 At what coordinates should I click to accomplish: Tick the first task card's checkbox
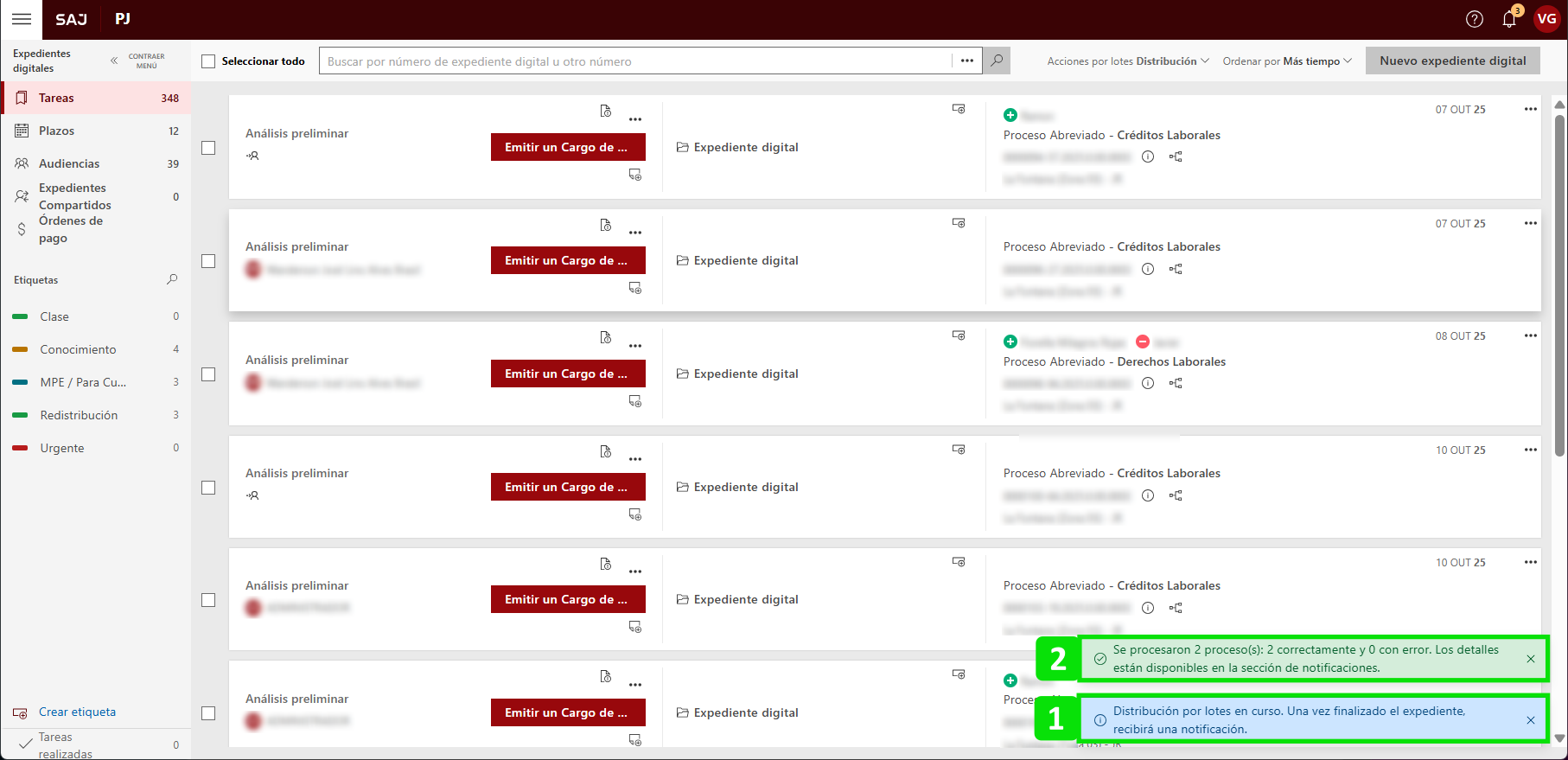208,148
